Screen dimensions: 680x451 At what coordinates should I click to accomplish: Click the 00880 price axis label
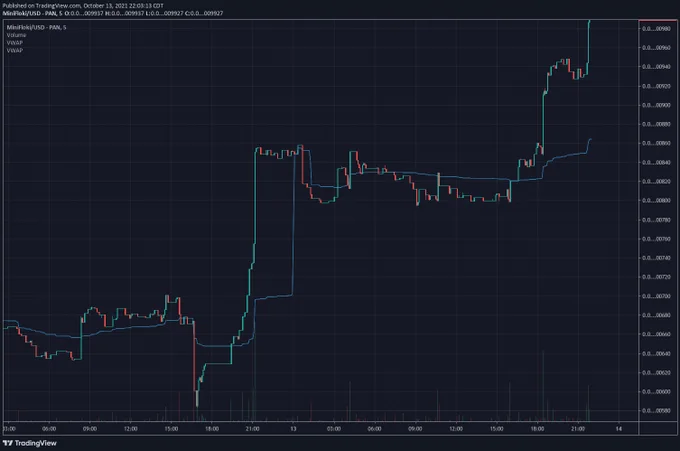coord(657,124)
